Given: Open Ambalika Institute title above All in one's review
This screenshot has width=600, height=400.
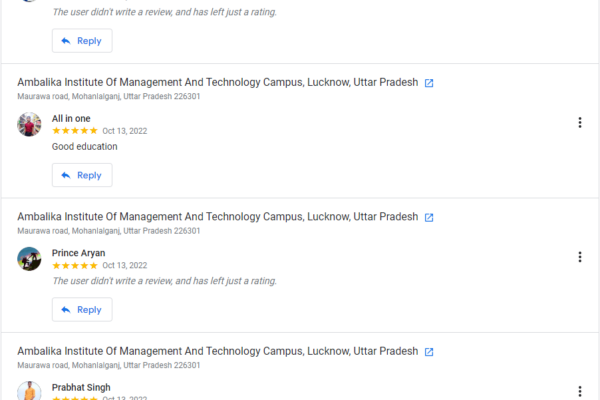Looking at the screenshot, I should (217, 82).
